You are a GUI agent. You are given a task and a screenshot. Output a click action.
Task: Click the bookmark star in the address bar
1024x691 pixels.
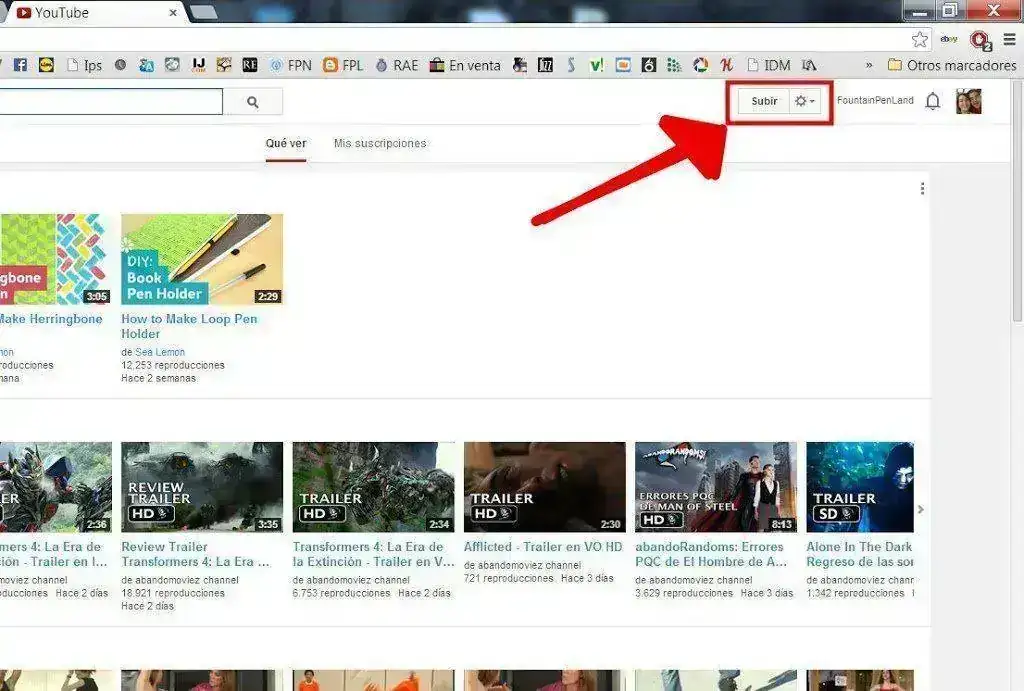(x=919, y=40)
